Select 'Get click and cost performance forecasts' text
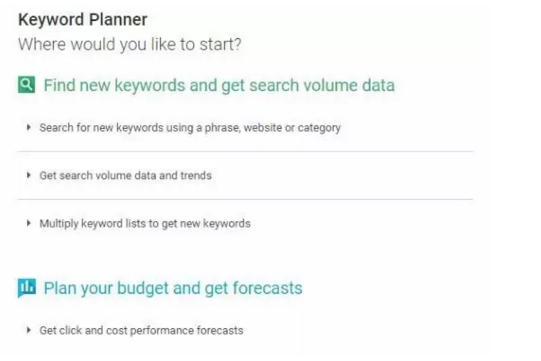This screenshot has height=361, width=541. [x=141, y=331]
